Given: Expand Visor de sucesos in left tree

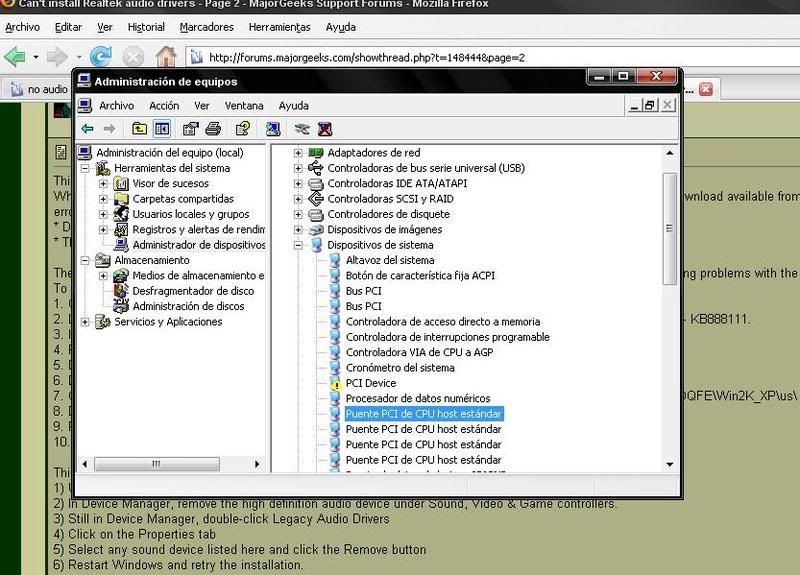Looking at the screenshot, I should [103, 184].
